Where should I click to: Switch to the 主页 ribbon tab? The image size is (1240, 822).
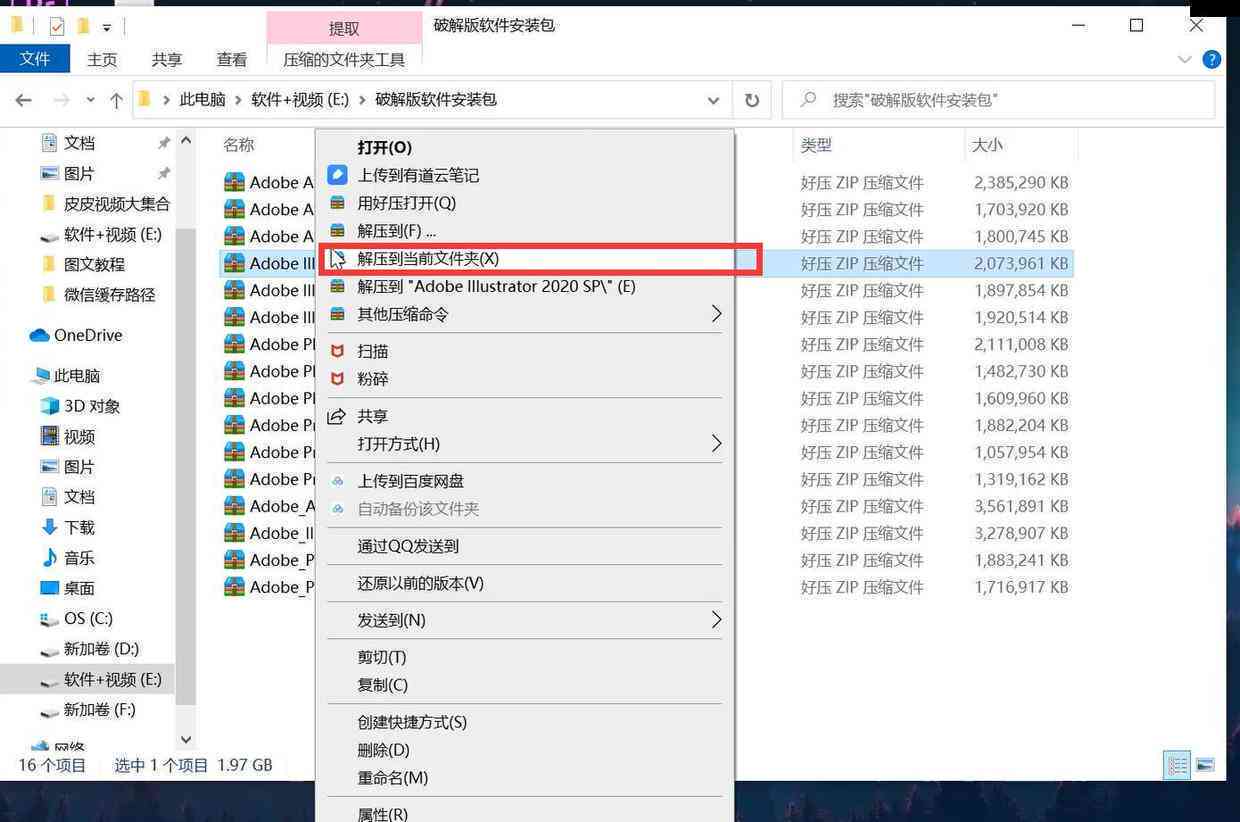click(102, 59)
